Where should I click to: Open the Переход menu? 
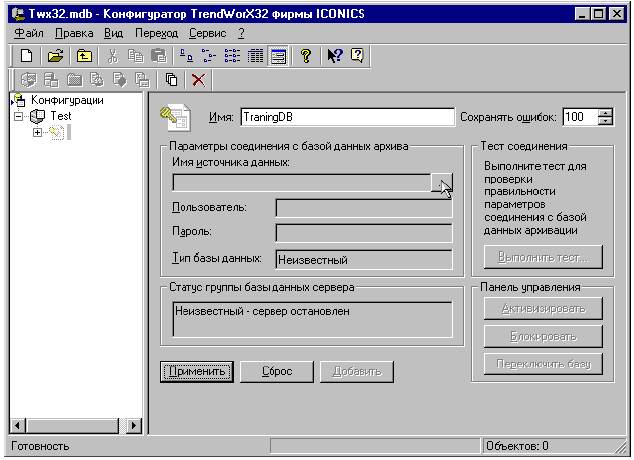point(156,33)
